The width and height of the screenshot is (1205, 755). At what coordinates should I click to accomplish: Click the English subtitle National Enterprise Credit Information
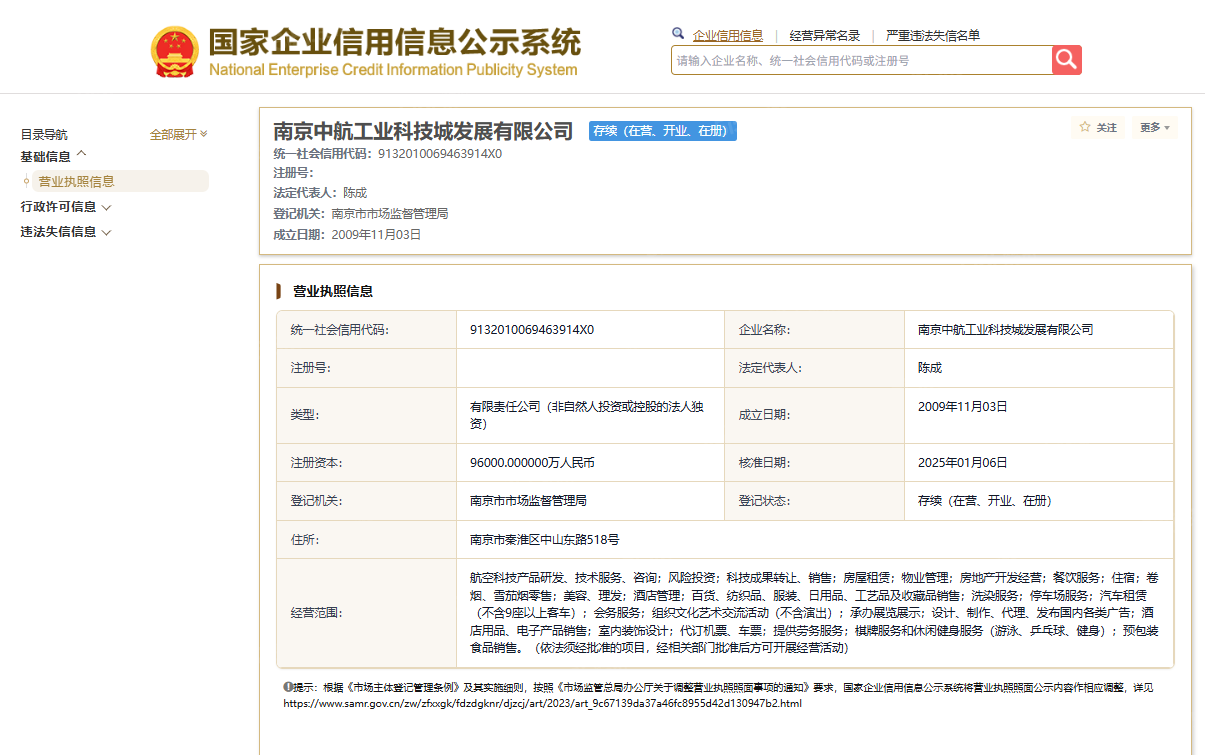[x=393, y=70]
